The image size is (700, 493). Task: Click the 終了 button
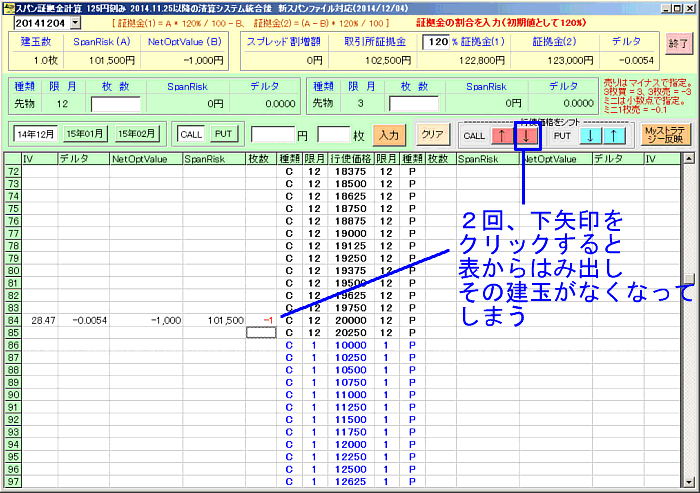(679, 44)
